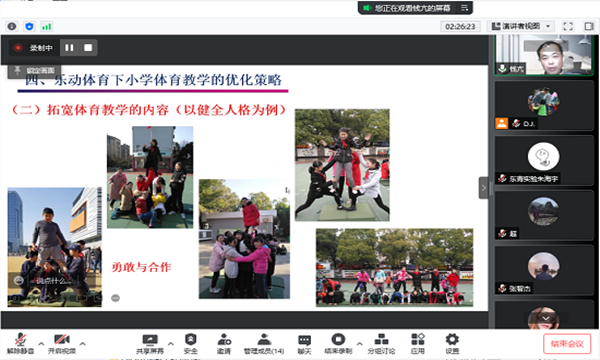Open the 演讲者视图 view dropdown

522,26
